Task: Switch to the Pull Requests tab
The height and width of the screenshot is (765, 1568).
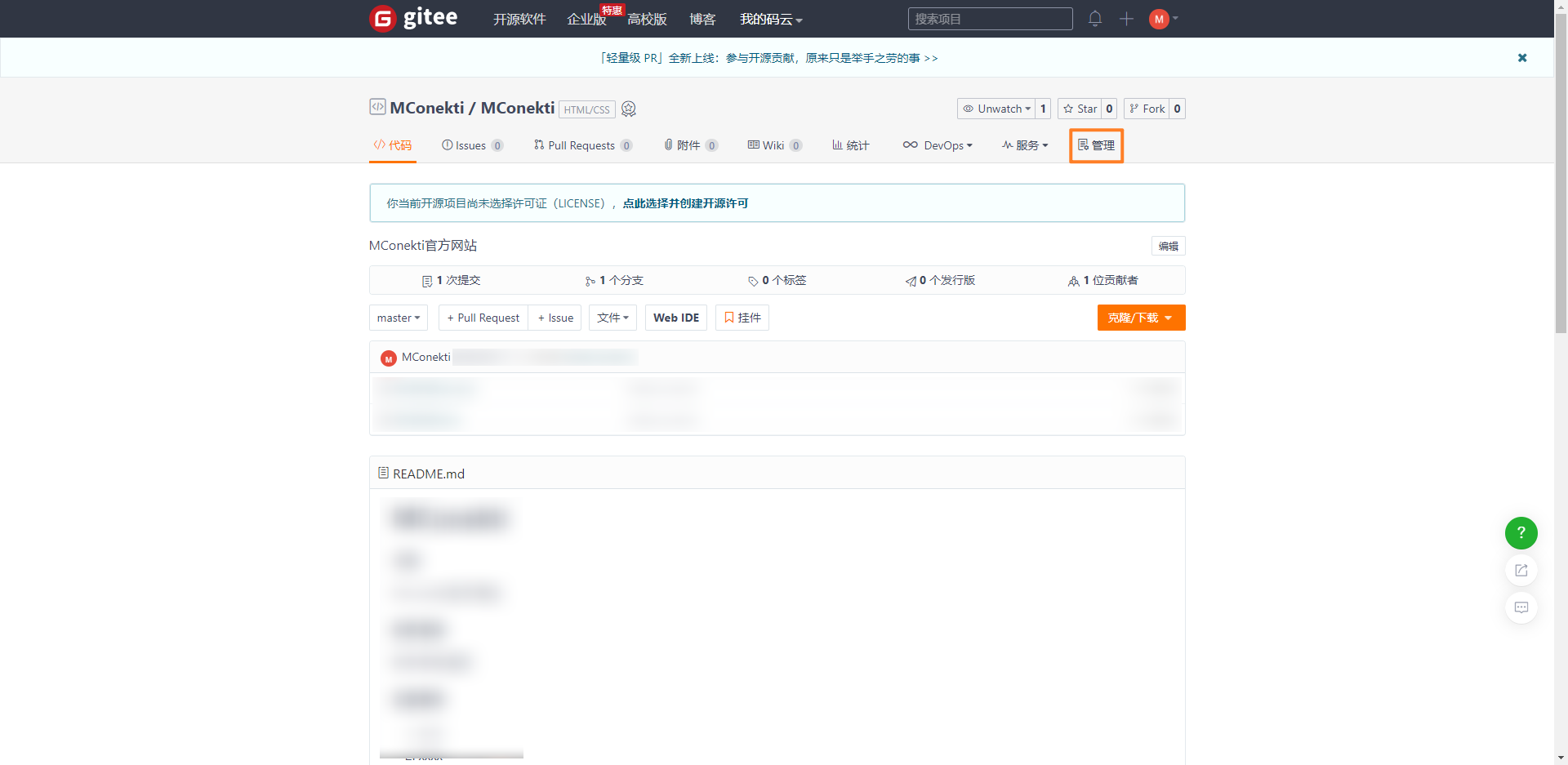Action: [x=583, y=145]
